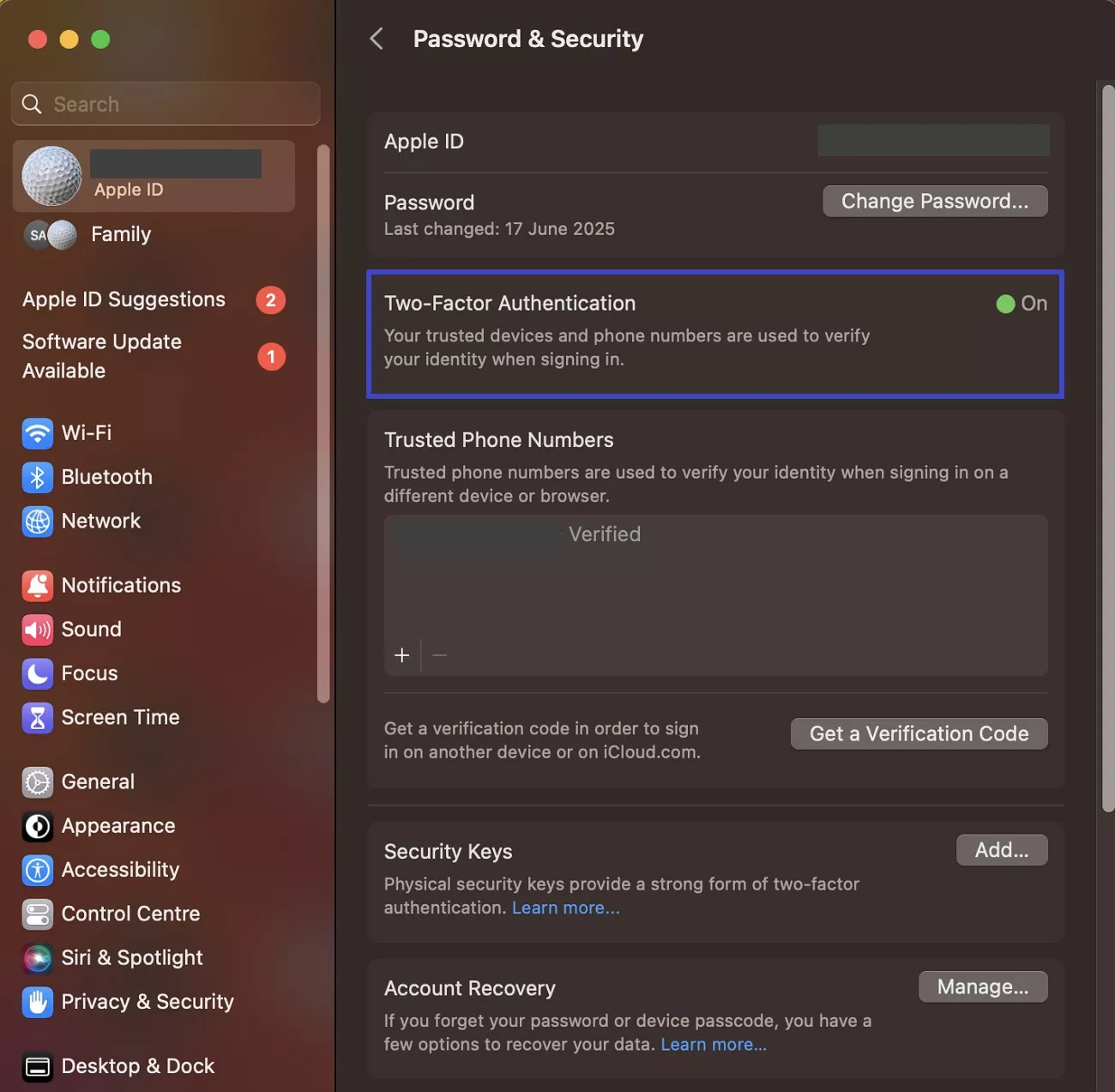Open the Screen Time hourglass icon

(x=37, y=718)
